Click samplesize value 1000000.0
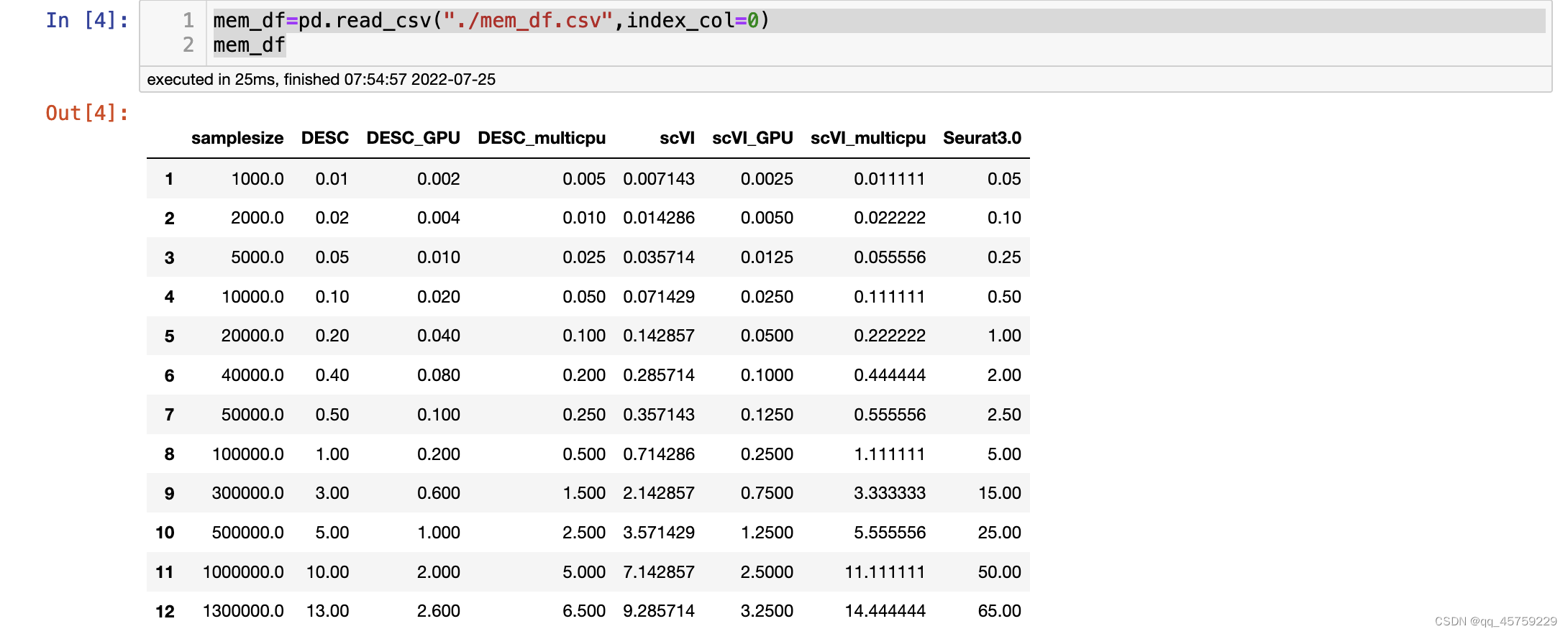Screen dimensions: 1568x634 click(243, 572)
